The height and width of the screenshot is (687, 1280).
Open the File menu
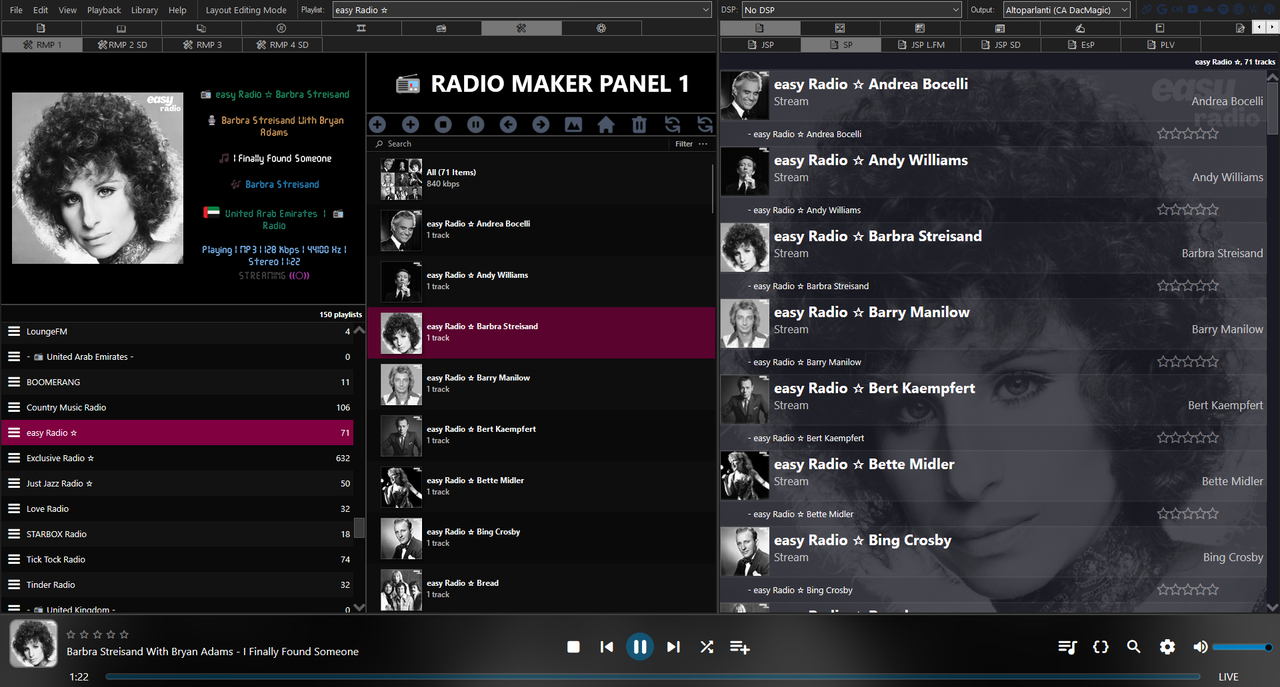tap(16, 10)
